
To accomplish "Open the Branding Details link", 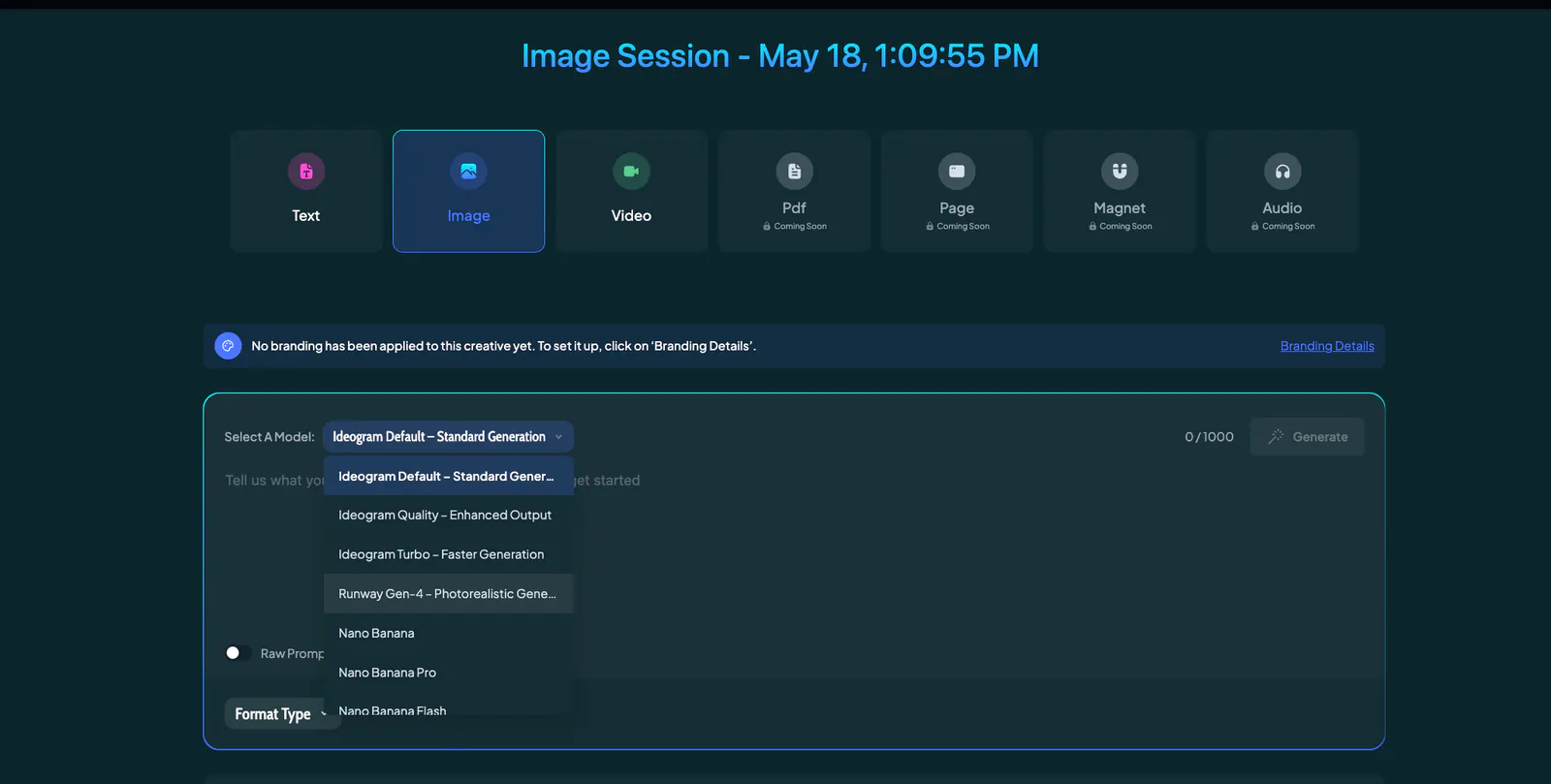I will [1327, 346].
